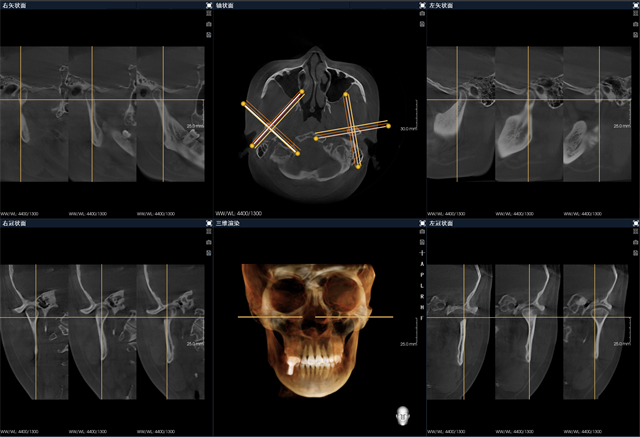Click the 轴状面 panel title
Viewport: 640px width, 437px height.
coord(225,5)
